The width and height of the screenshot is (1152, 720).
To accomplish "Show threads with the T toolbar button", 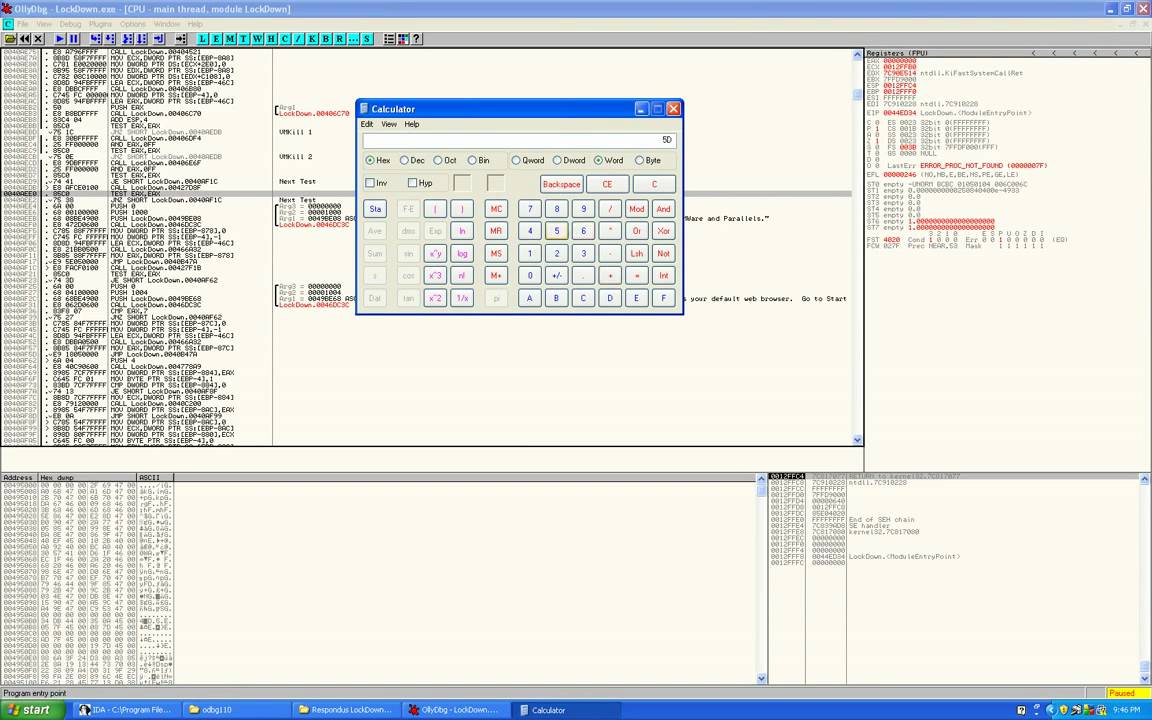I will [x=243, y=39].
